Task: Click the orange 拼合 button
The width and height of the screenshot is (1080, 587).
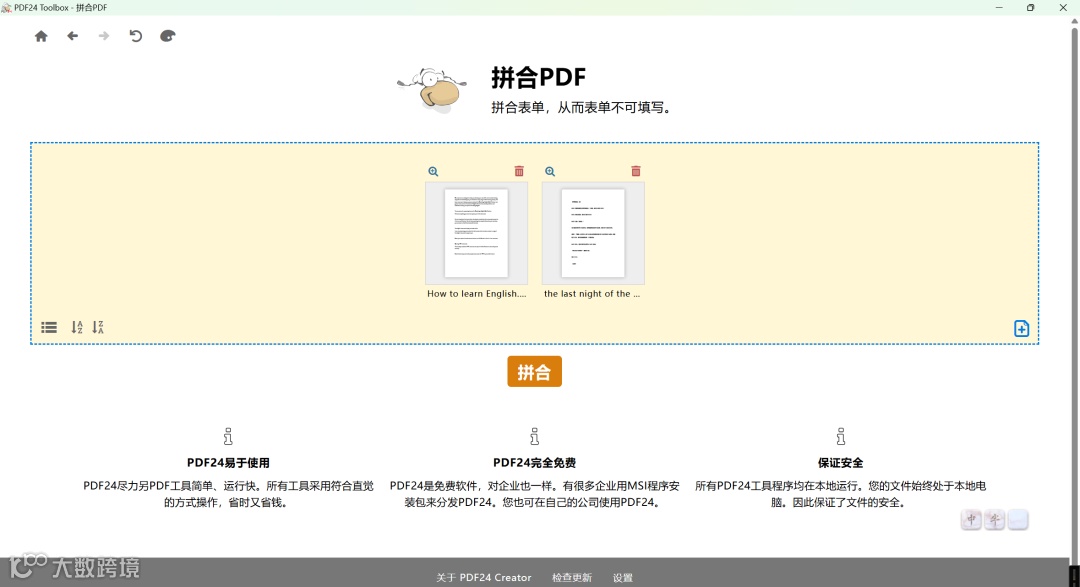Action: [534, 371]
